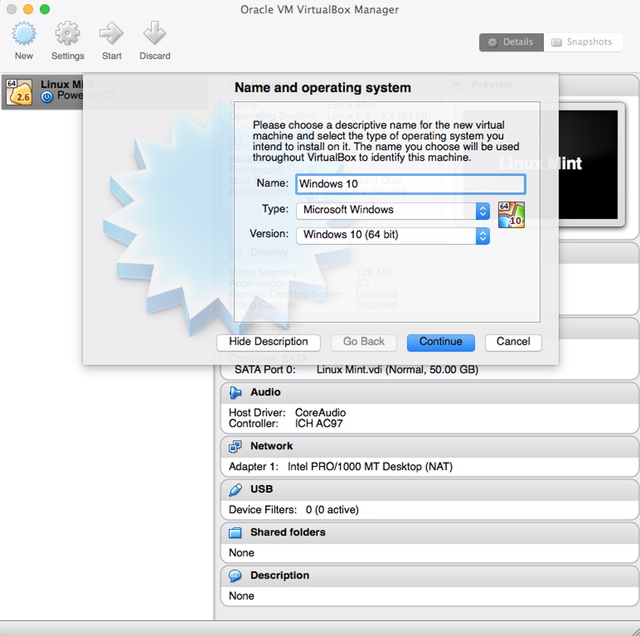Click the Start arrow toolbar icon
This screenshot has width=640, height=636.
click(111, 33)
